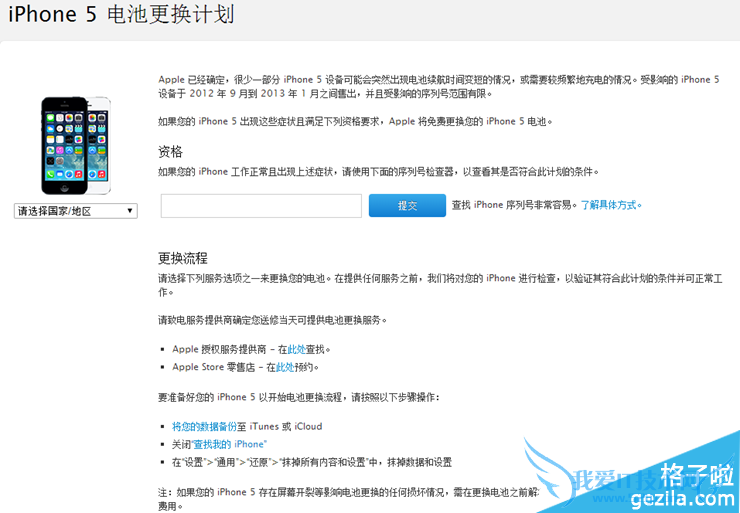Click the line beginning 请致电服务提供商确定
Viewport: 740px width, 513px height.
coord(272,320)
